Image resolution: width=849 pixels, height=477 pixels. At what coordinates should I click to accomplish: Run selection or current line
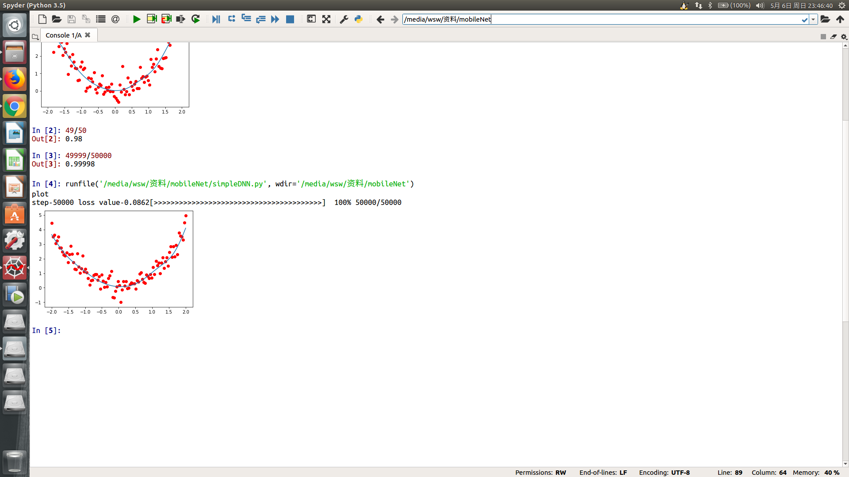pyautogui.click(x=180, y=19)
